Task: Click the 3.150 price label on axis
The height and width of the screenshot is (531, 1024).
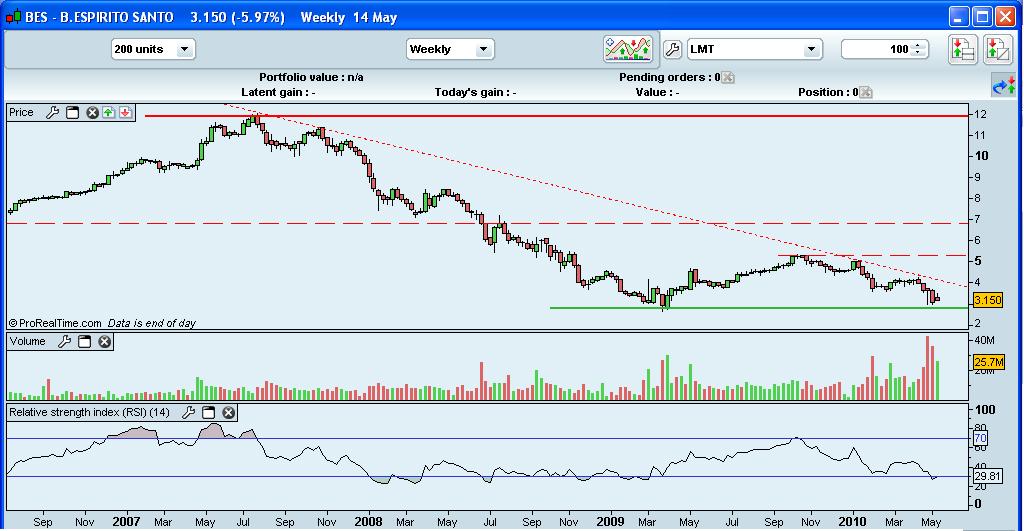Action: click(x=987, y=300)
